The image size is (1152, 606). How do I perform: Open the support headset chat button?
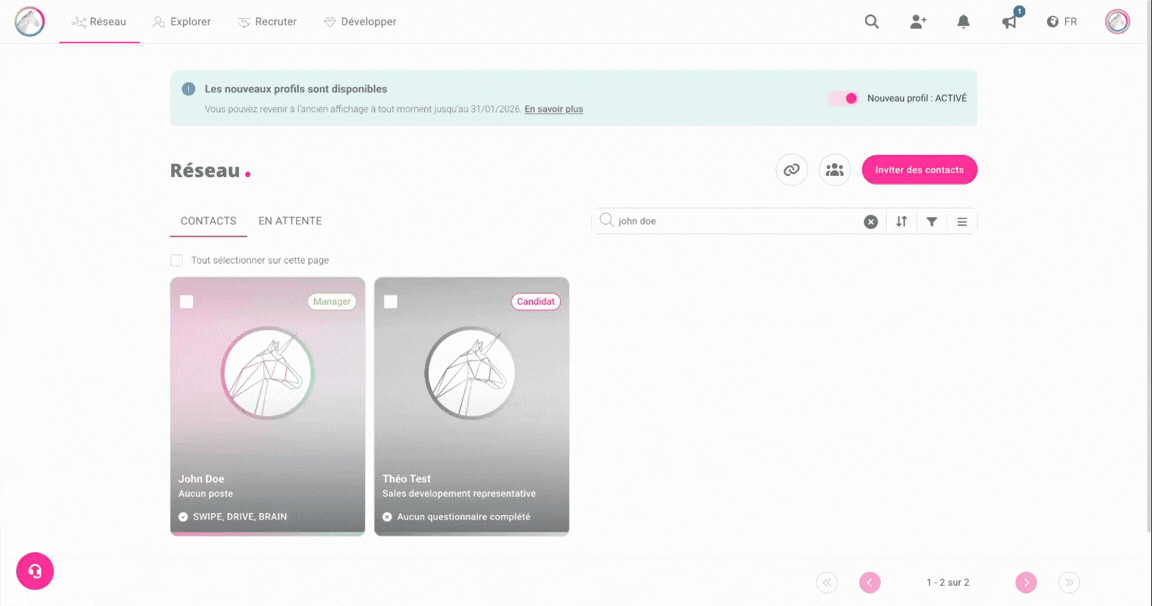click(35, 571)
